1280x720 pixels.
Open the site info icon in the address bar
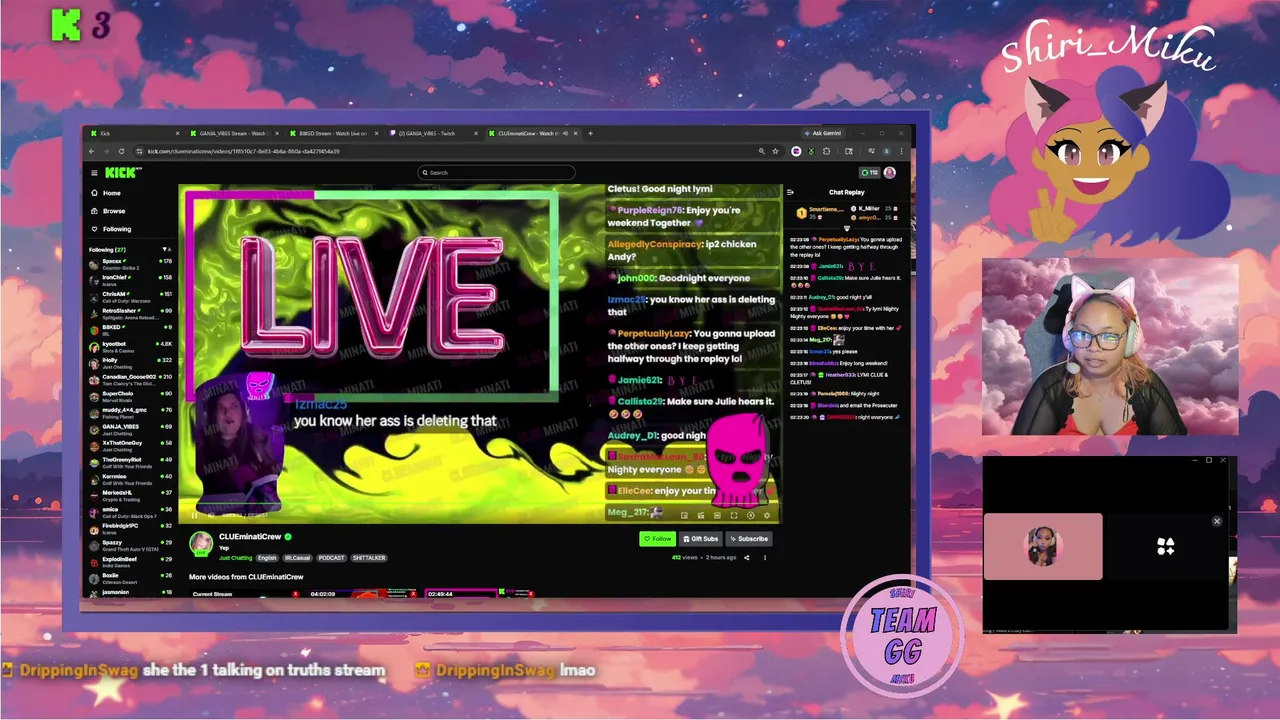[x=139, y=151]
